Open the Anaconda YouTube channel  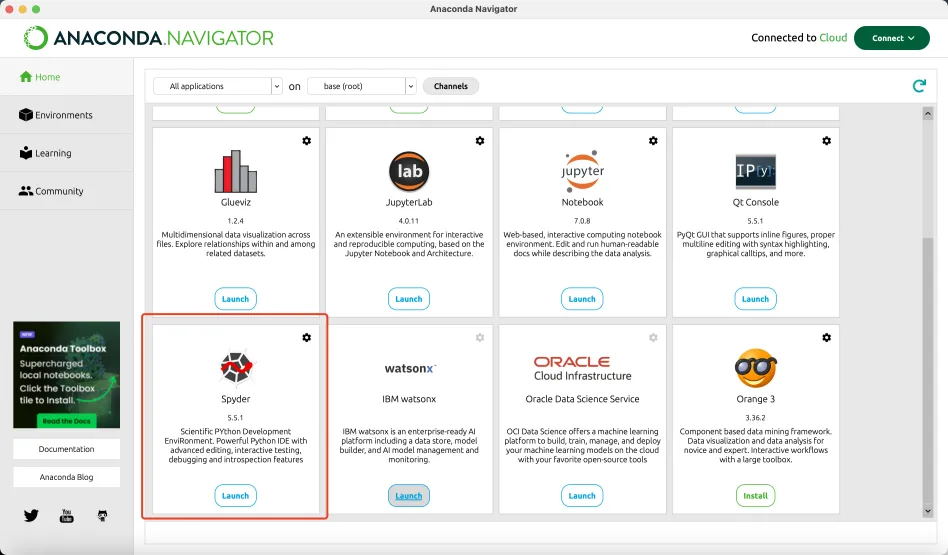pos(67,515)
